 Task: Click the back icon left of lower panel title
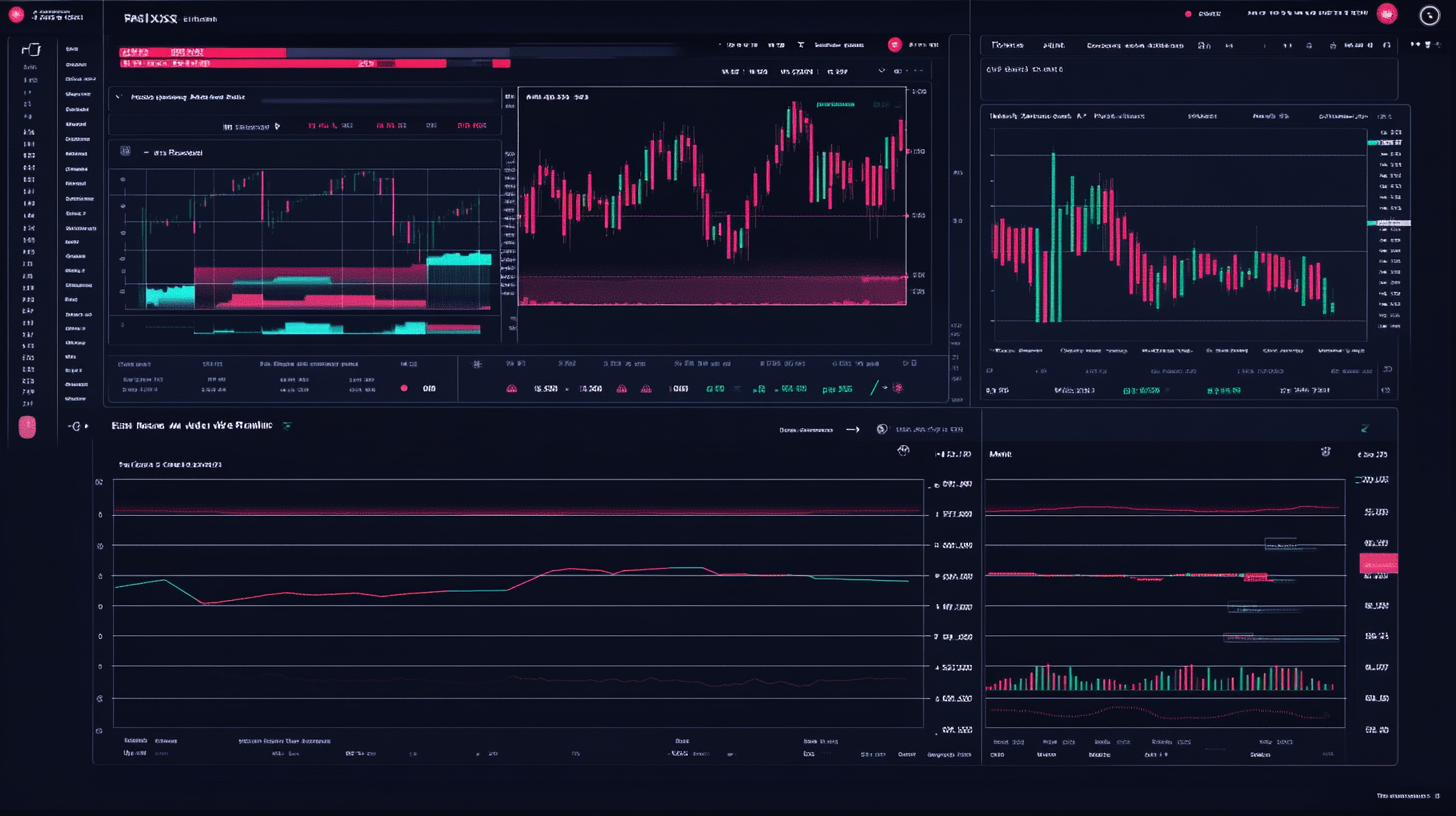point(74,426)
